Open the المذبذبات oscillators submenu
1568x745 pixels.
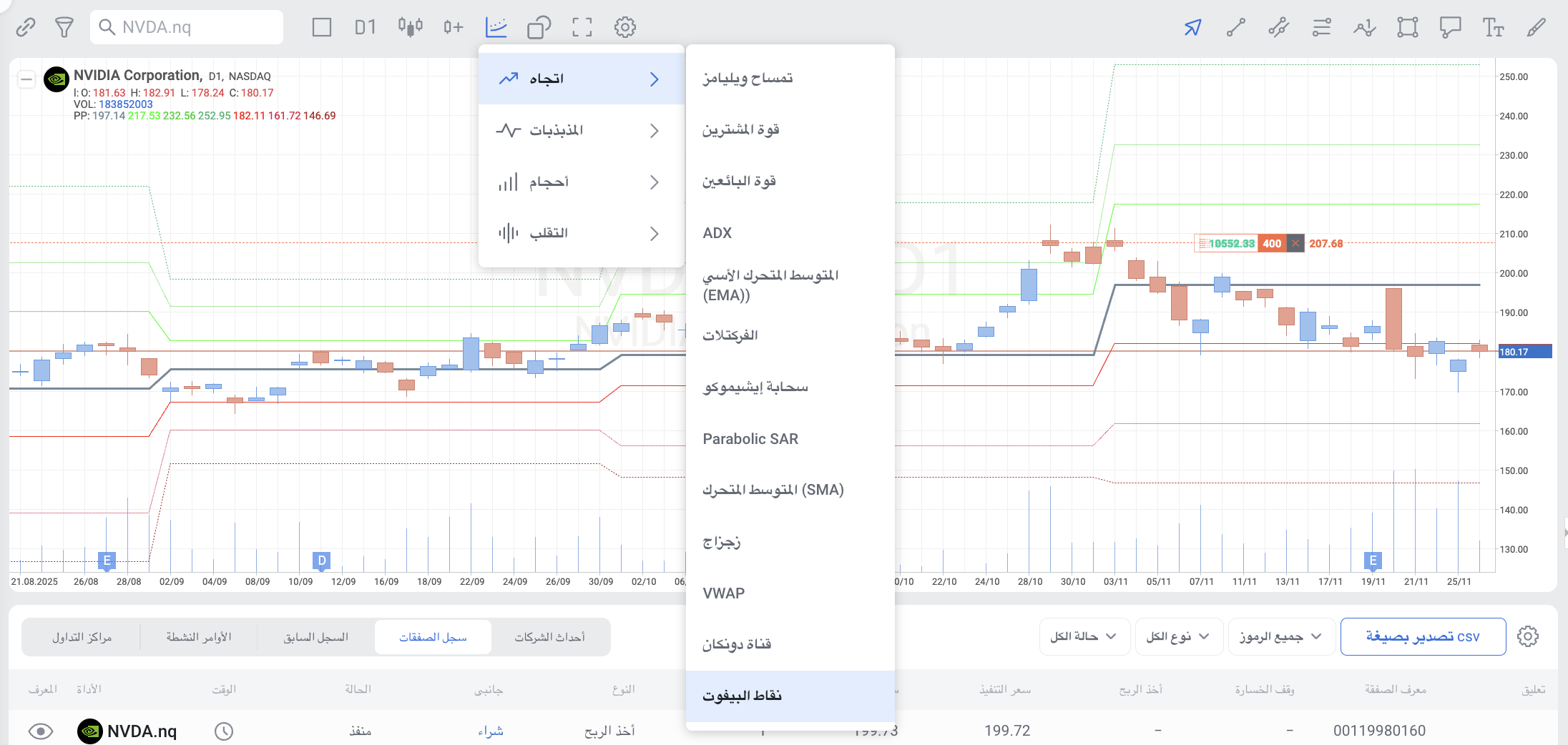[582, 130]
